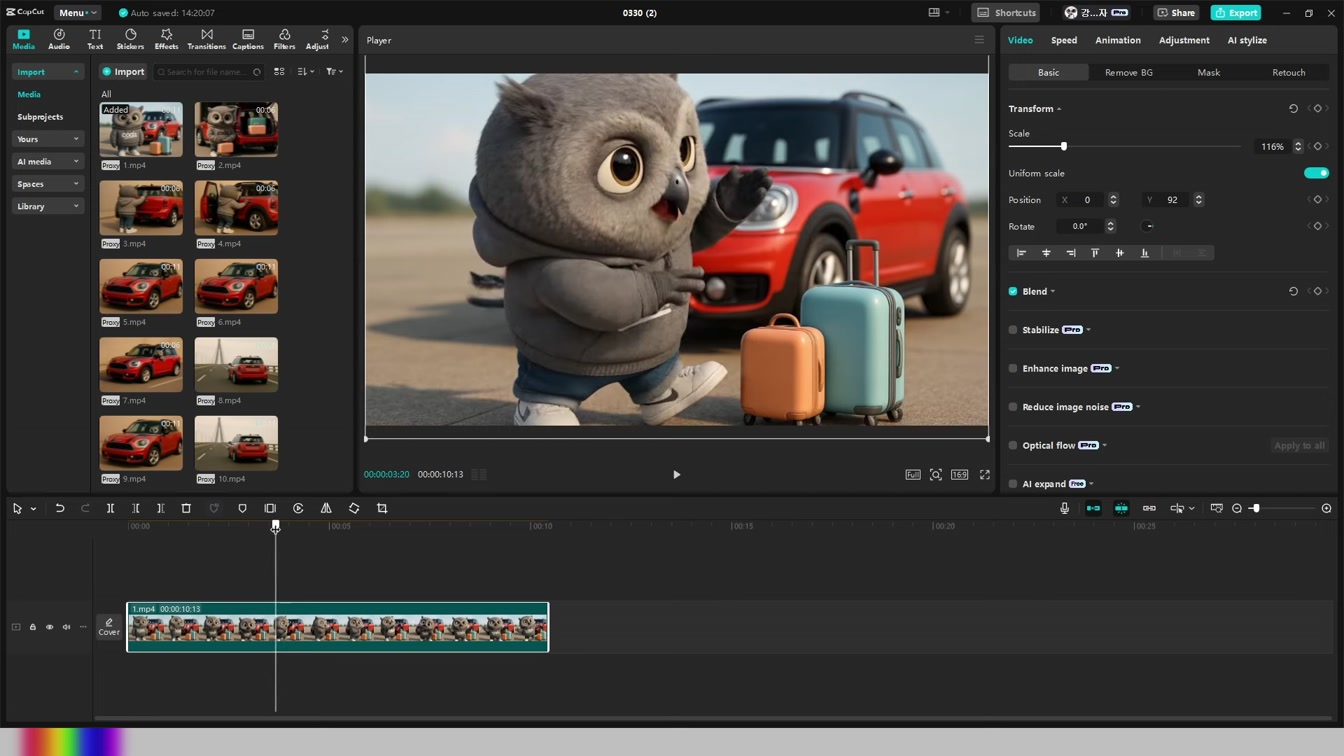The height and width of the screenshot is (756, 1344).
Task: Click the 16:9 aspect ratio icon
Action: pos(959,475)
